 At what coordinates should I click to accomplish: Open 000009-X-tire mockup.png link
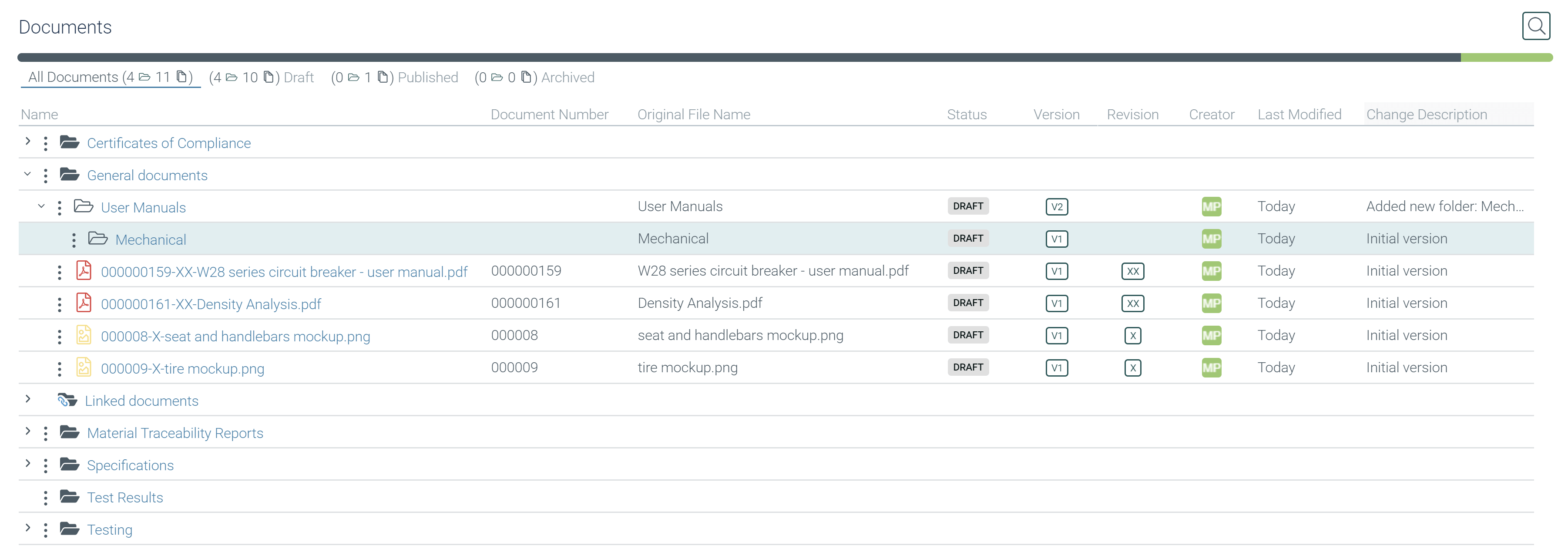(183, 369)
